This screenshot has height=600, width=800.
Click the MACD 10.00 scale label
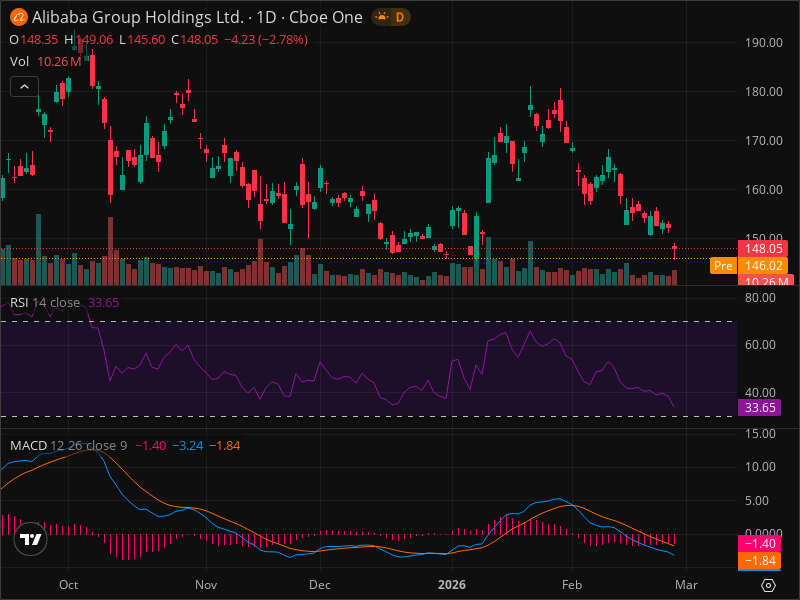pyautogui.click(x=760, y=467)
